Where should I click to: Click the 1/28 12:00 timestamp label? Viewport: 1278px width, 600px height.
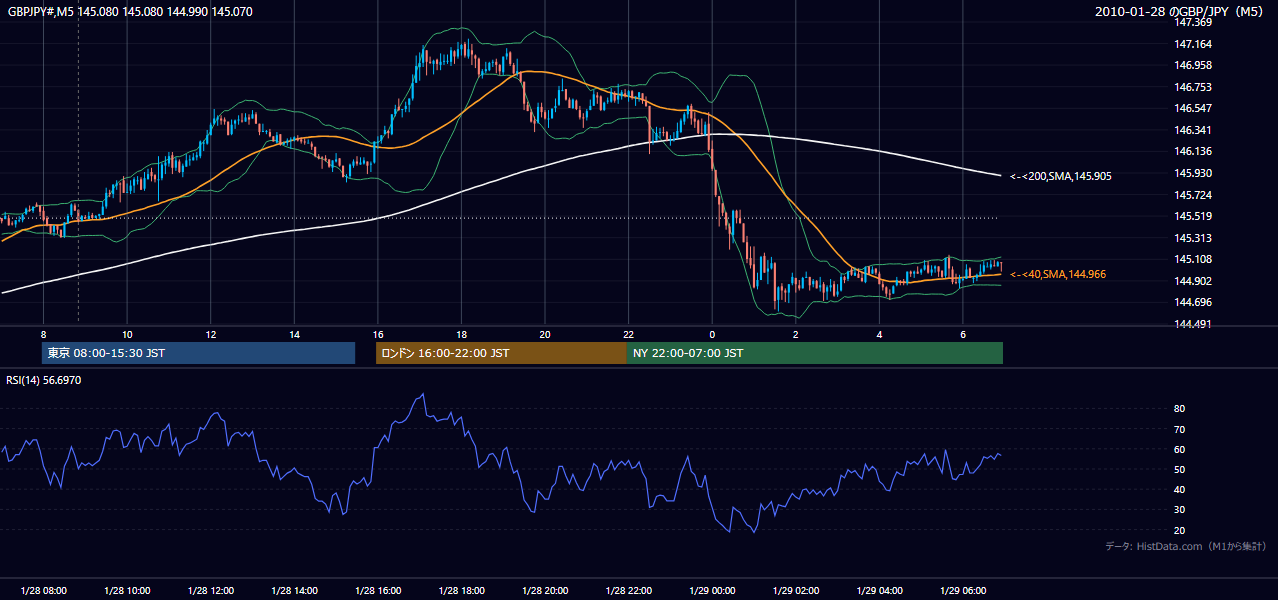(211, 590)
